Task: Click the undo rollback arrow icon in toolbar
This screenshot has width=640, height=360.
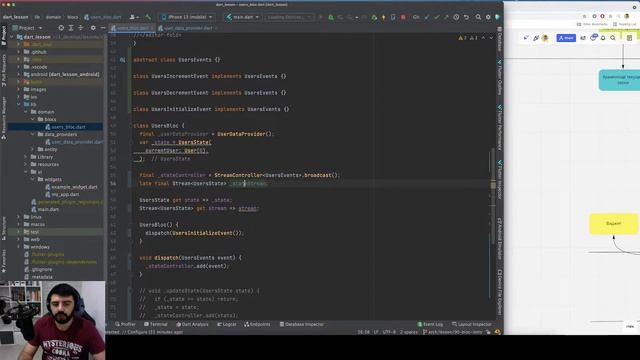Action: [466, 17]
